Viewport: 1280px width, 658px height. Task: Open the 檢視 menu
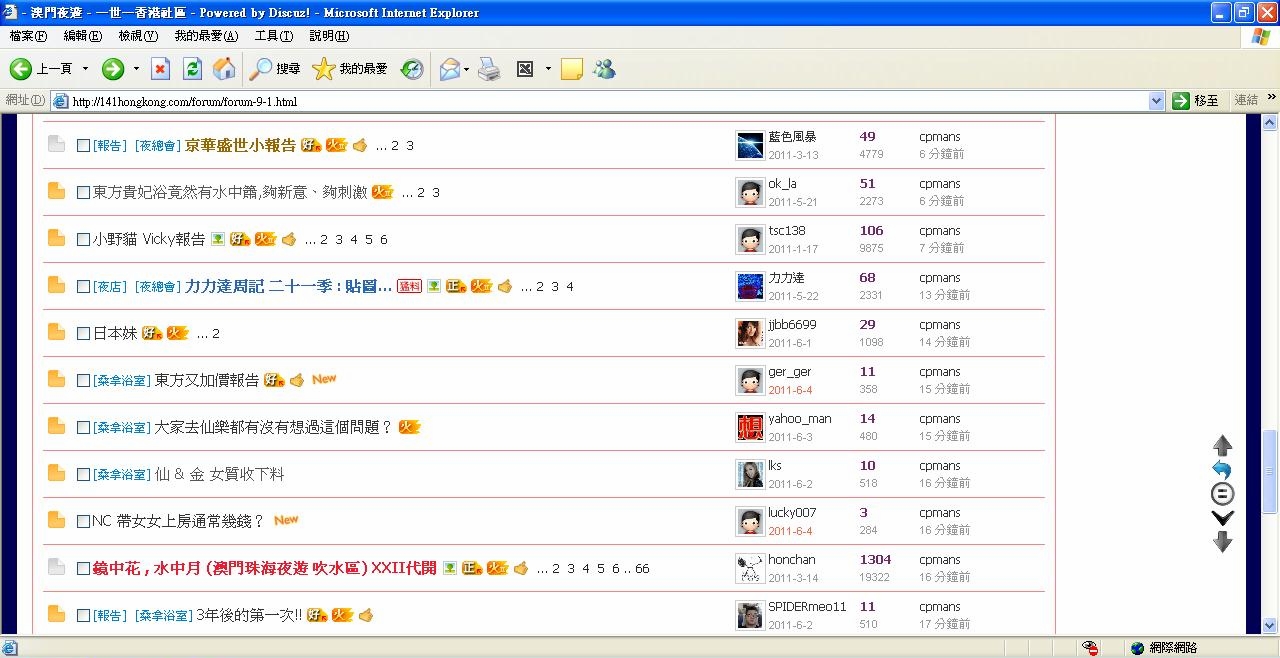pos(138,36)
